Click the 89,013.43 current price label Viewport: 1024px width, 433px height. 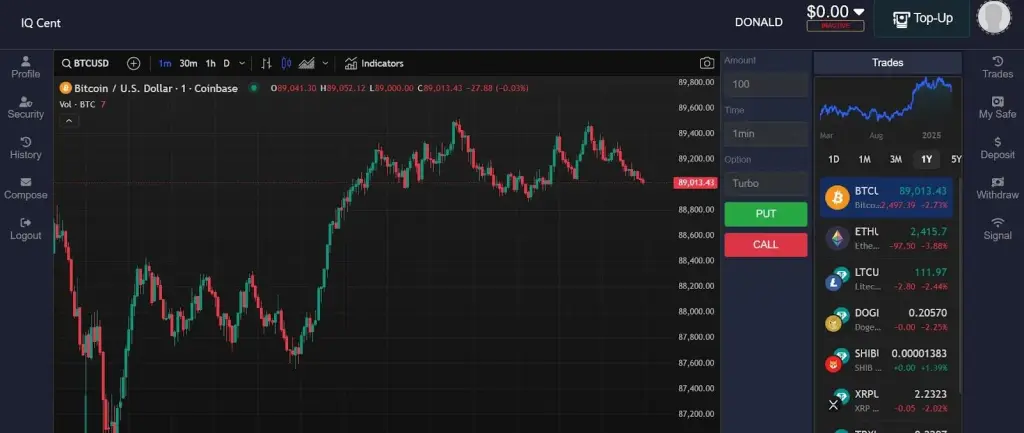pyautogui.click(x=696, y=183)
